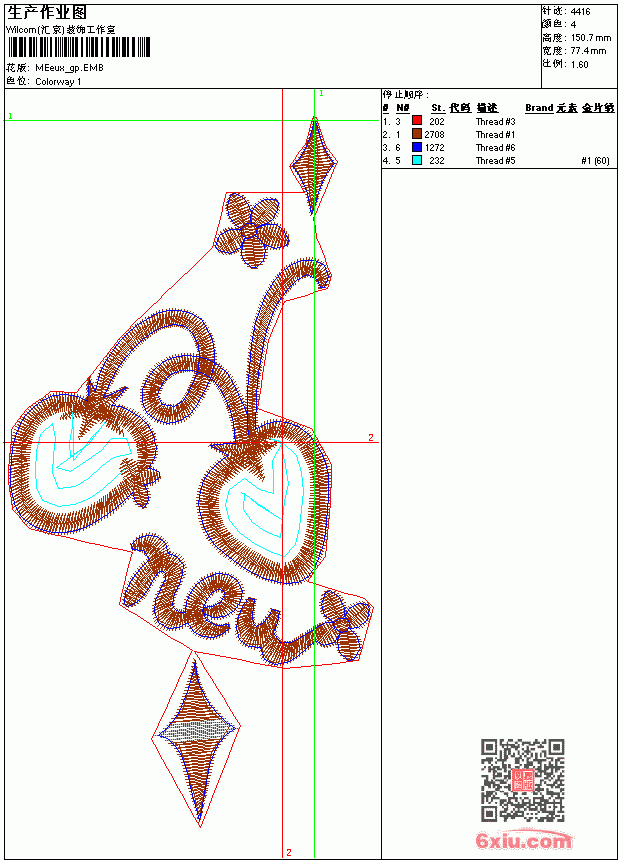Select the lower right flower motif
The image size is (620, 860).
344,624
